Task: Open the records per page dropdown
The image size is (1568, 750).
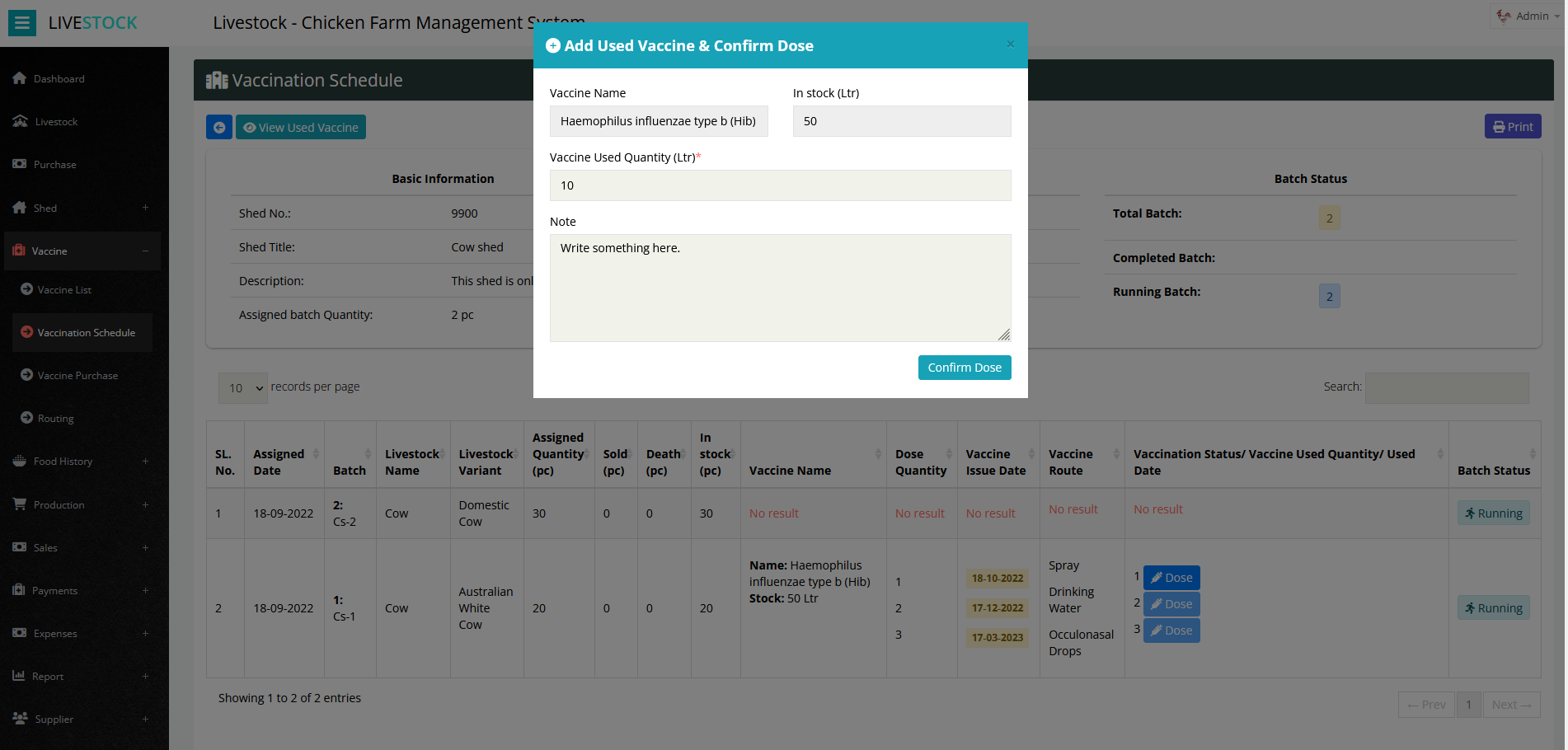Action: coord(243,387)
